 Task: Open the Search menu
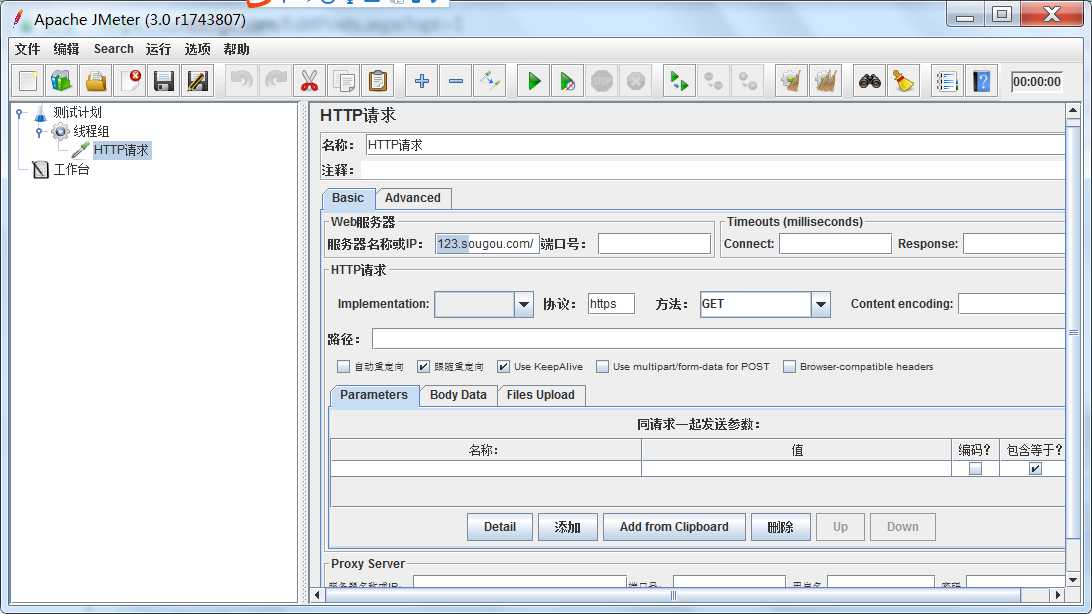[114, 49]
